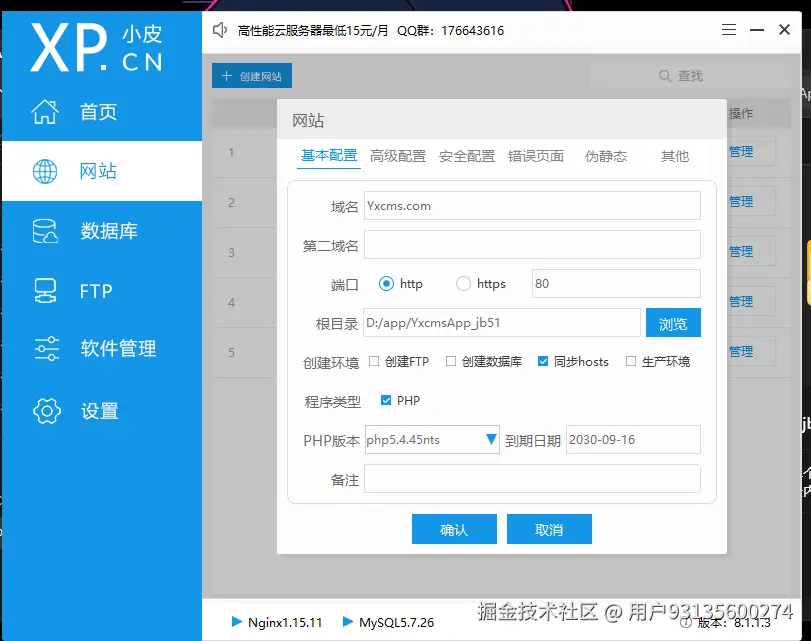This screenshot has width=811, height=641.
Task: Switch to the 伪静态 tab
Action: (x=606, y=156)
